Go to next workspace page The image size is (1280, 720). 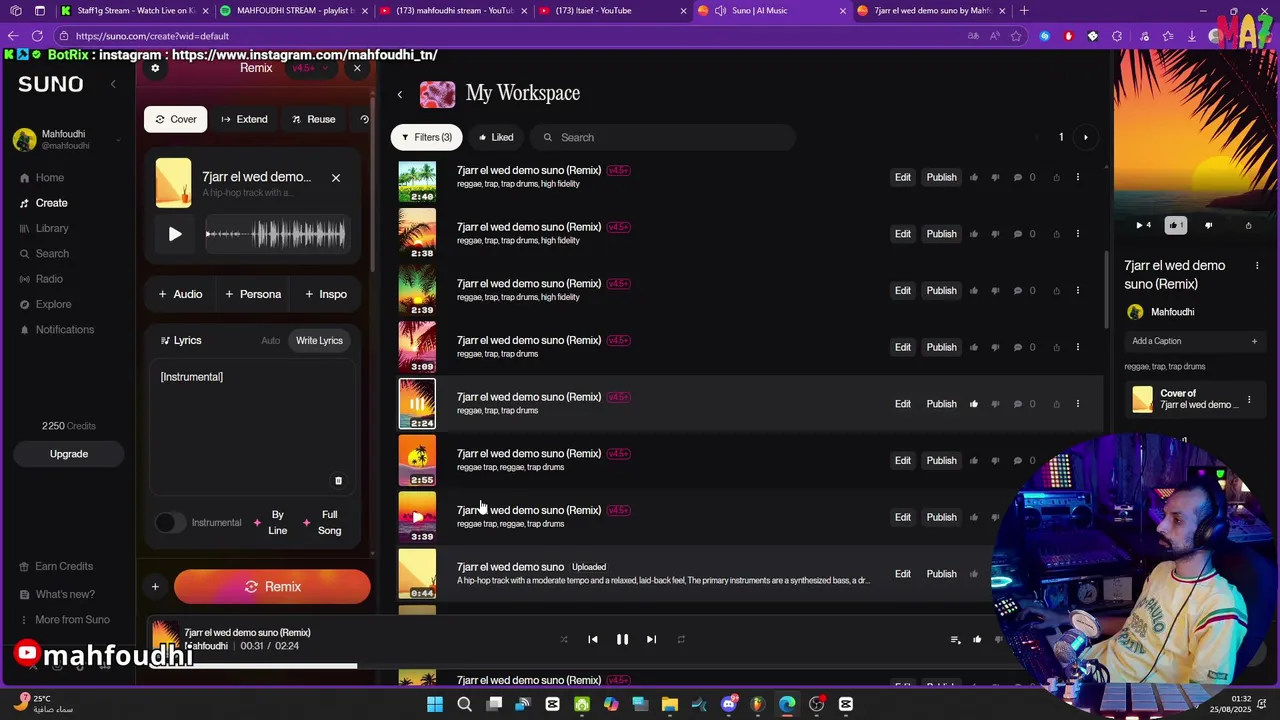tap(1086, 137)
